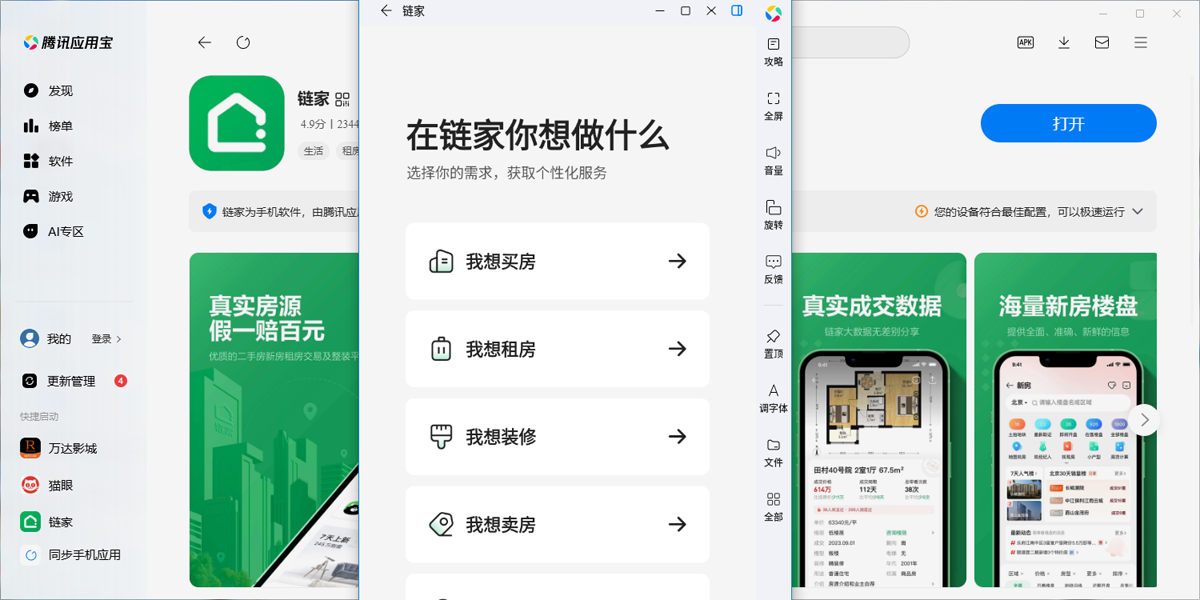This screenshot has width=1200, height=600.
Task: Open the mail messages icon in header
Action: click(1102, 42)
